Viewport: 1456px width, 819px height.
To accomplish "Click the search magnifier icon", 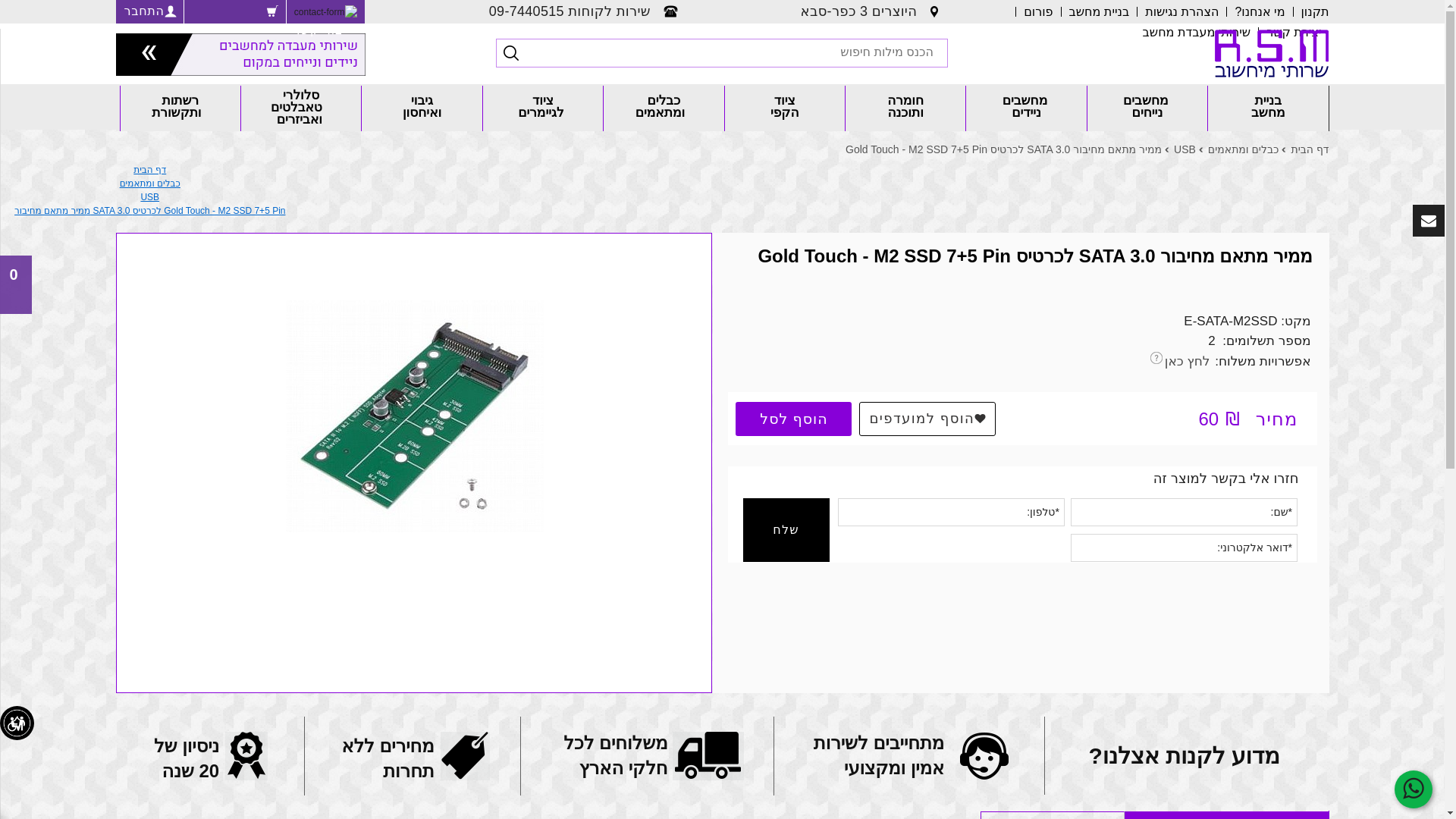I will pyautogui.click(x=511, y=53).
